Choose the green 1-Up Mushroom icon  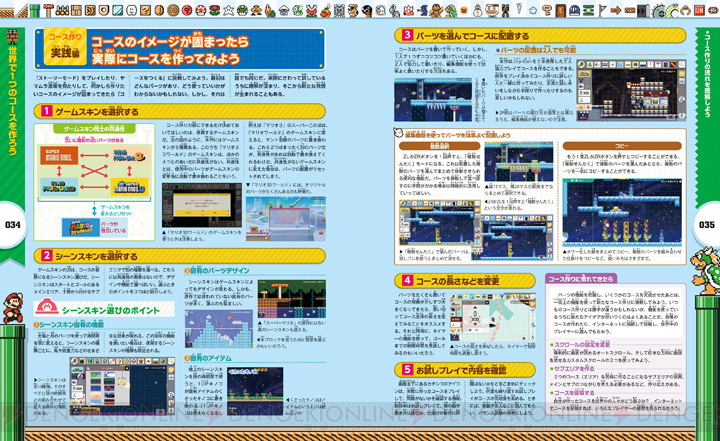pos(242,10)
